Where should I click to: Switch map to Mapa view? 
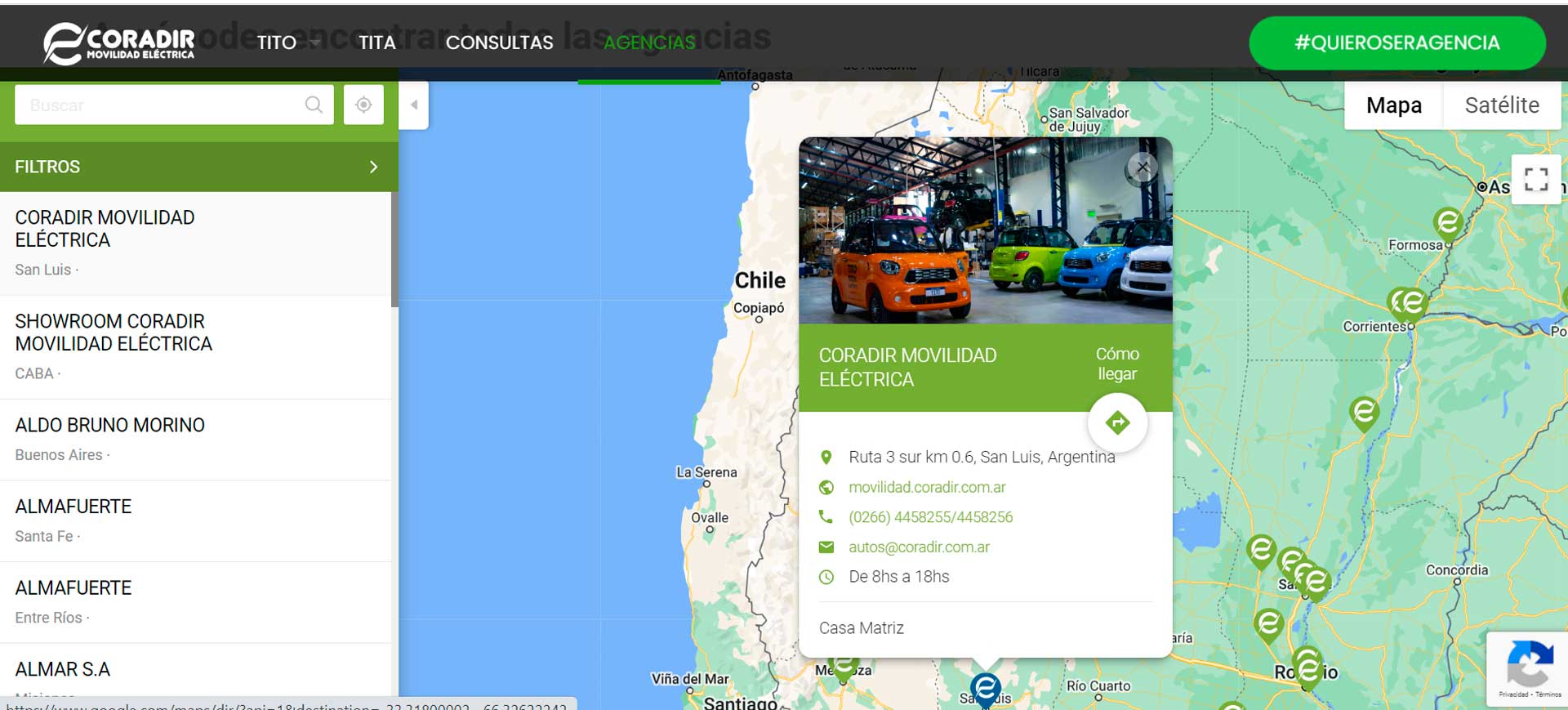[1393, 105]
